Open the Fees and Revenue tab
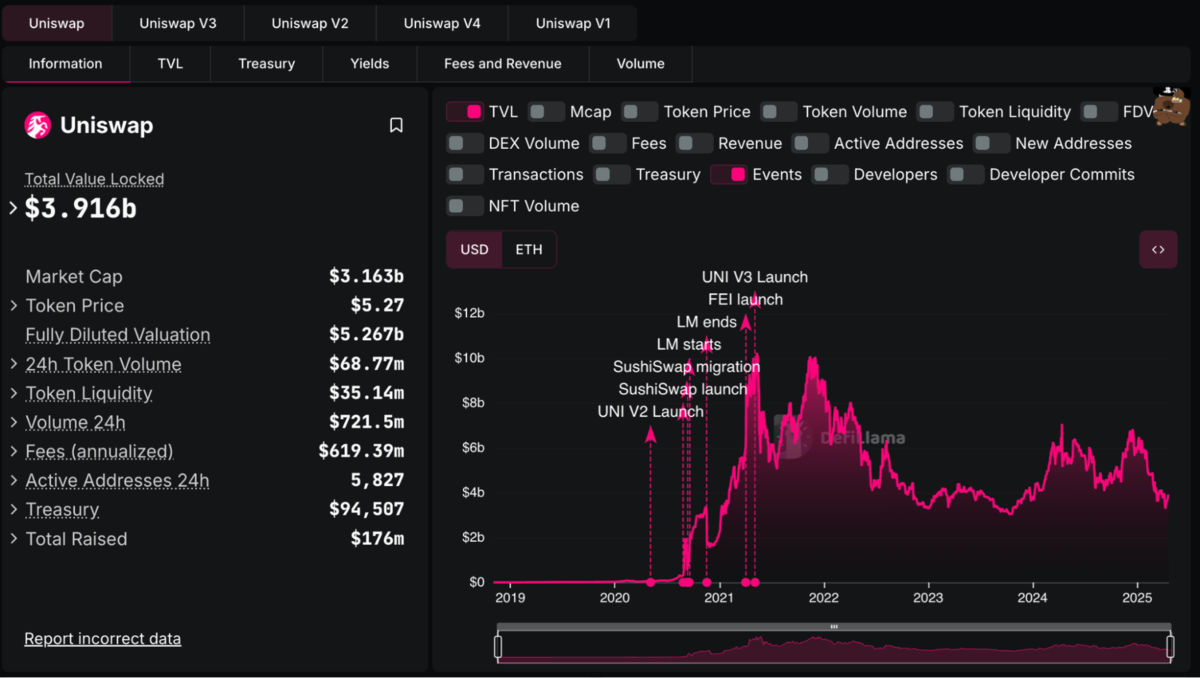Viewport: 1200px width, 678px height. click(503, 63)
